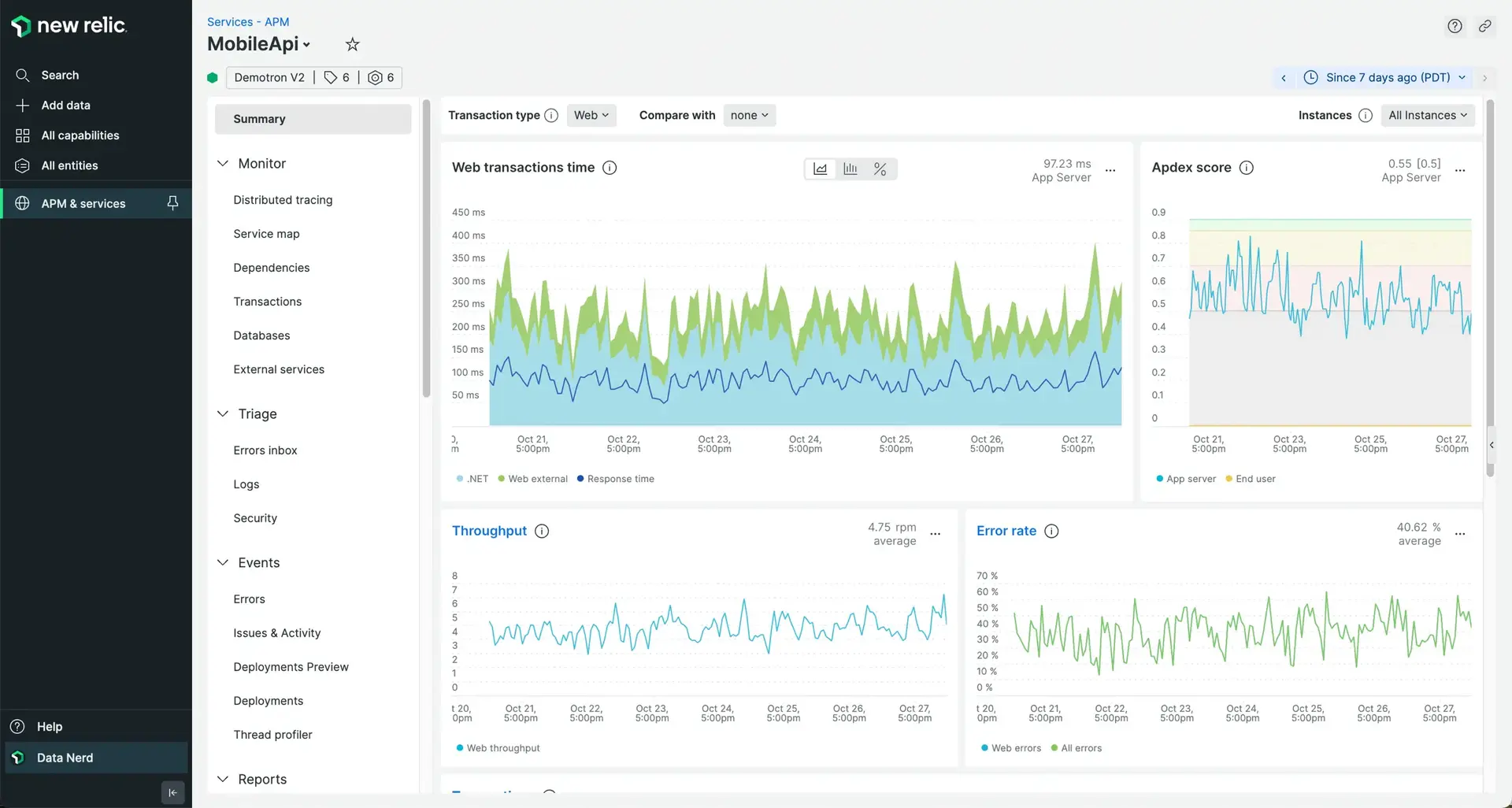The width and height of the screenshot is (1512, 808).
Task: Open the Transaction type Web dropdown
Action: (591, 116)
